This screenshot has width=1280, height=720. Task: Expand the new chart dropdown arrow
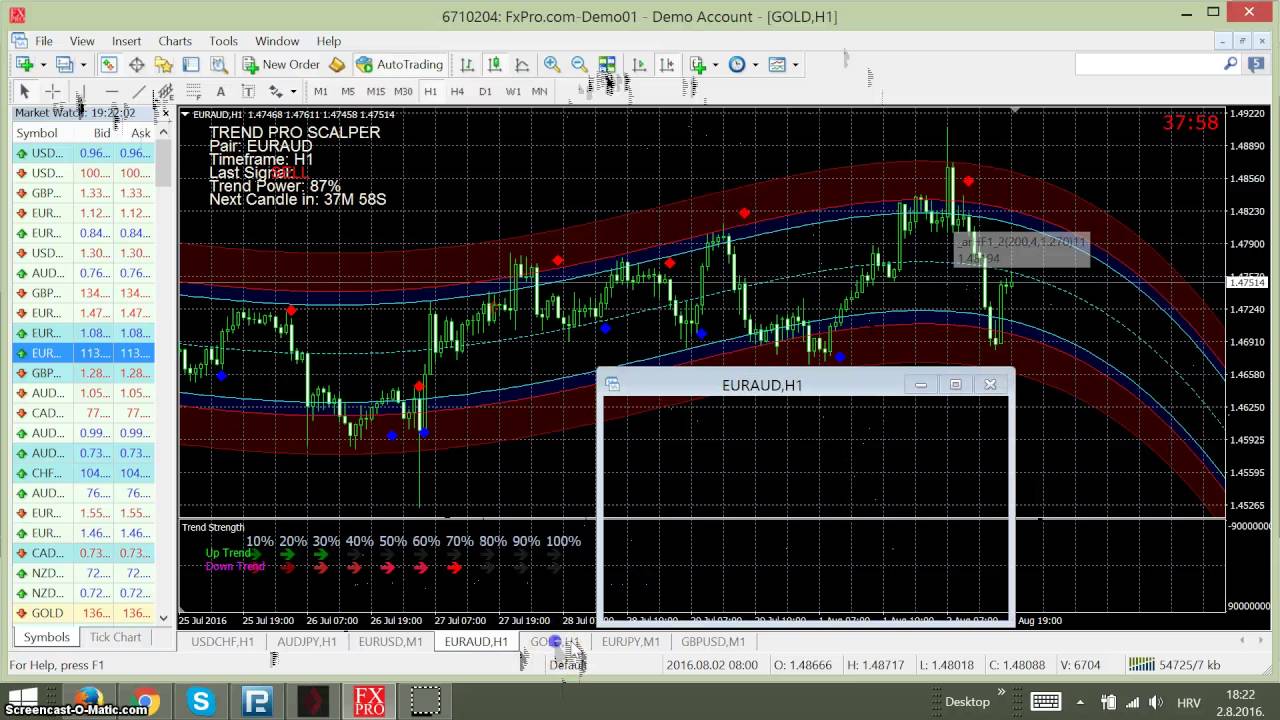click(42, 64)
